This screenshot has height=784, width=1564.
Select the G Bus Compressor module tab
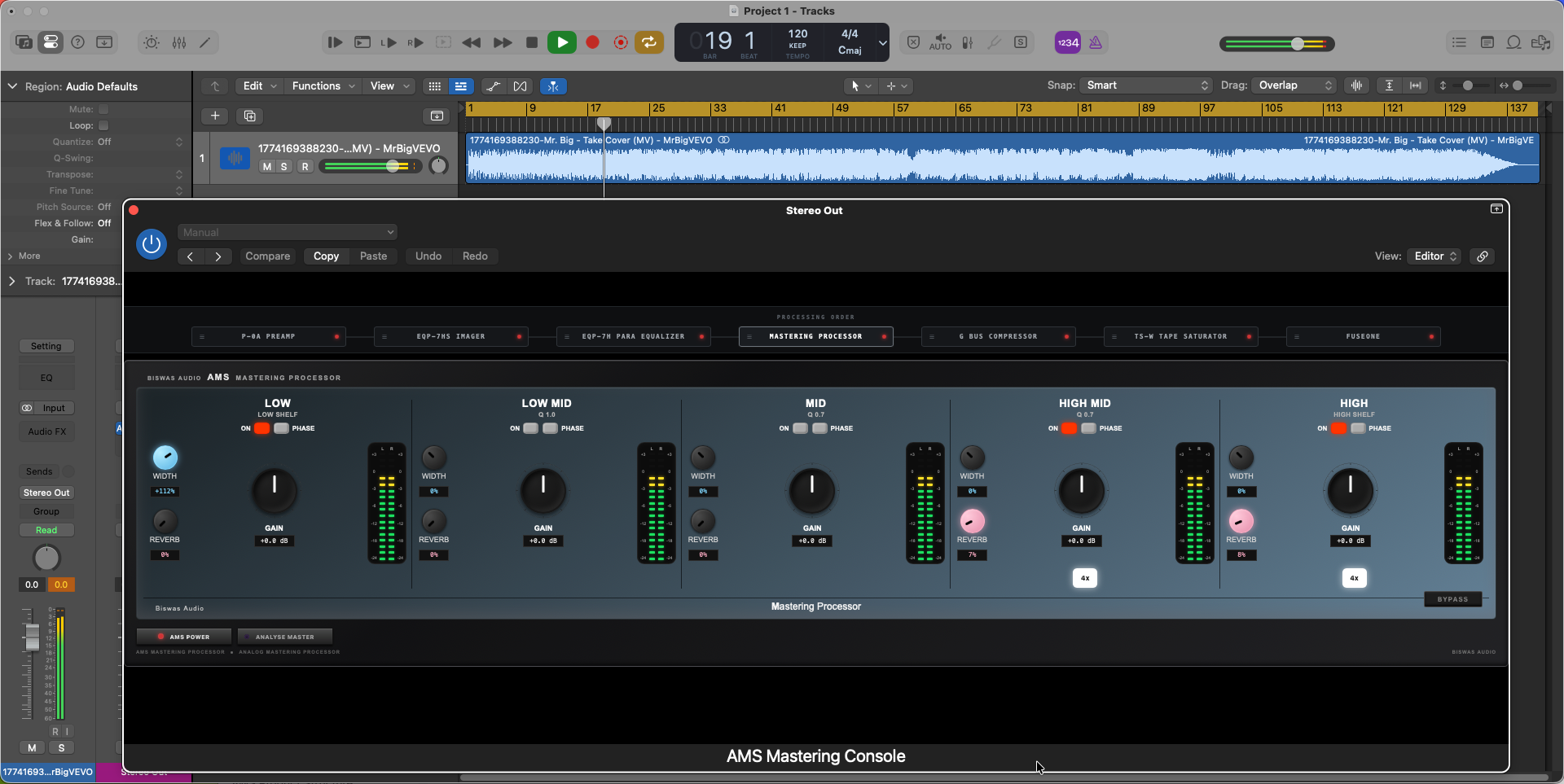coord(998,336)
